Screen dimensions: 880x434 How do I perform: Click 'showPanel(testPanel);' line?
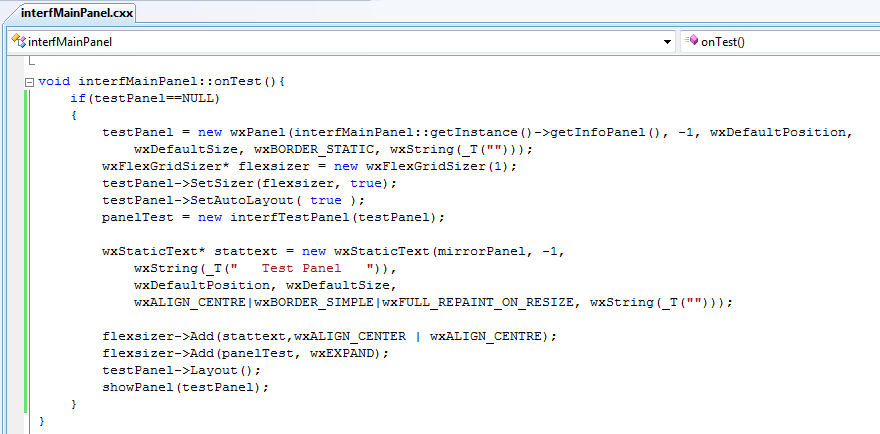pyautogui.click(x=186, y=387)
